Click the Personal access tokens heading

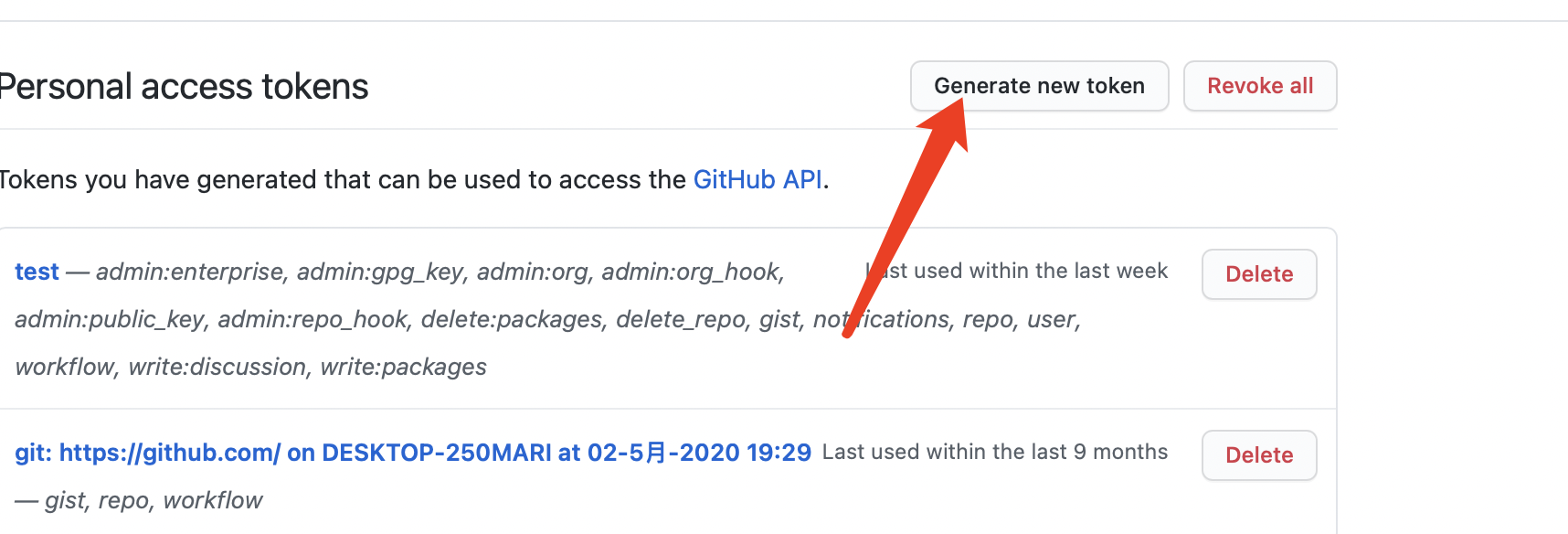click(184, 87)
